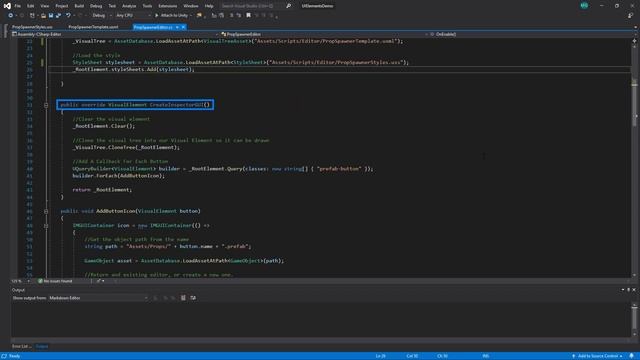This screenshot has width=640, height=360.
Task: Click the Clear All output icon
Action: point(183,298)
